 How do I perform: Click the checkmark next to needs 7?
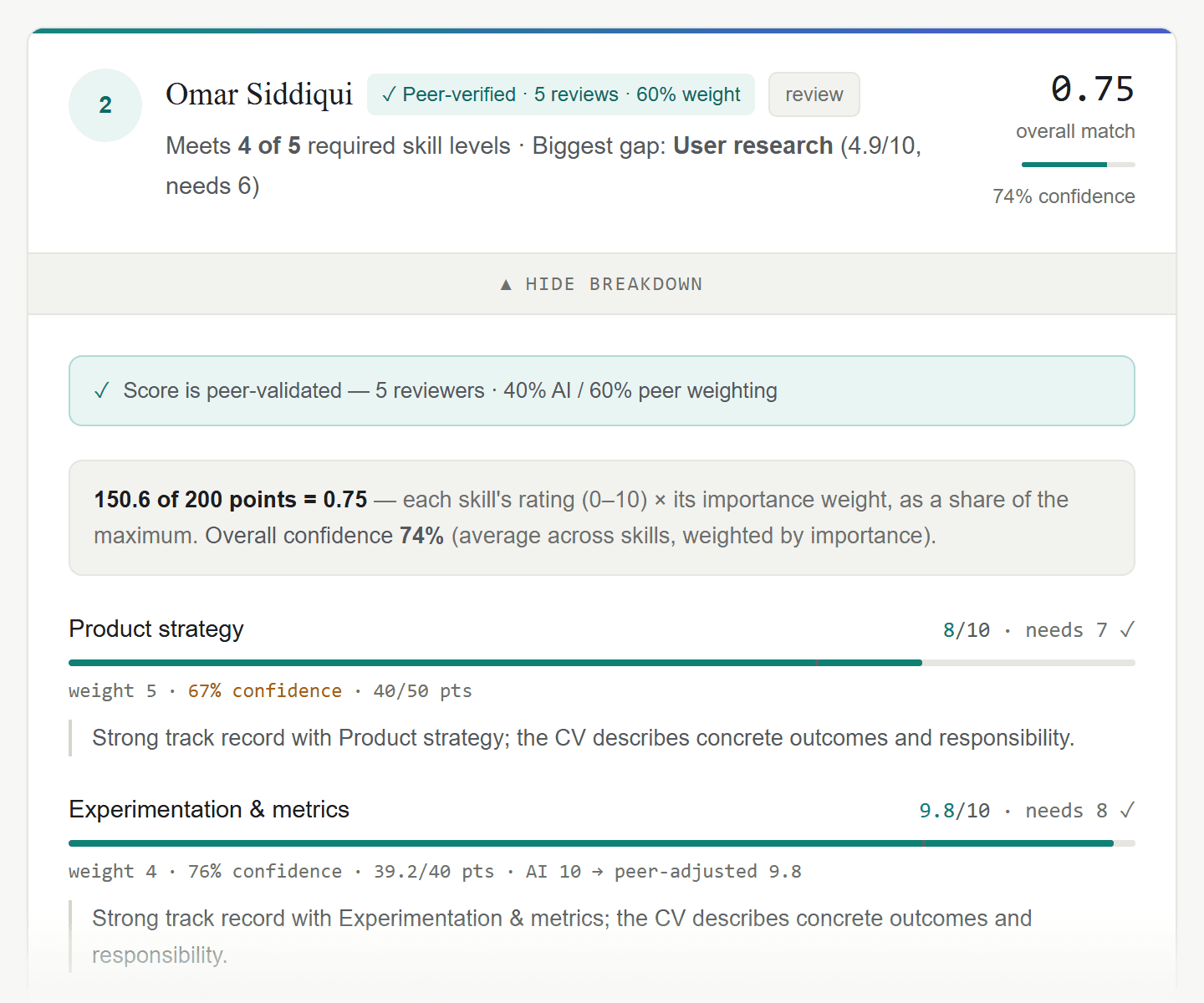pos(1127,629)
